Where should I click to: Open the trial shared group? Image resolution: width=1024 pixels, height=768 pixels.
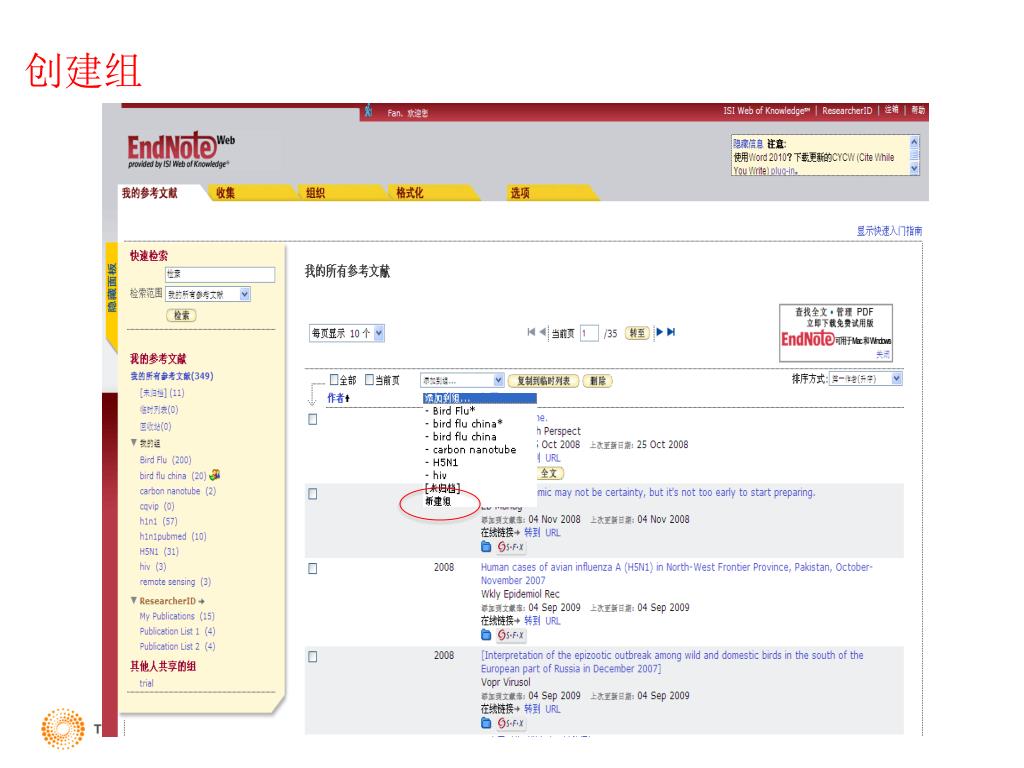click(x=146, y=683)
